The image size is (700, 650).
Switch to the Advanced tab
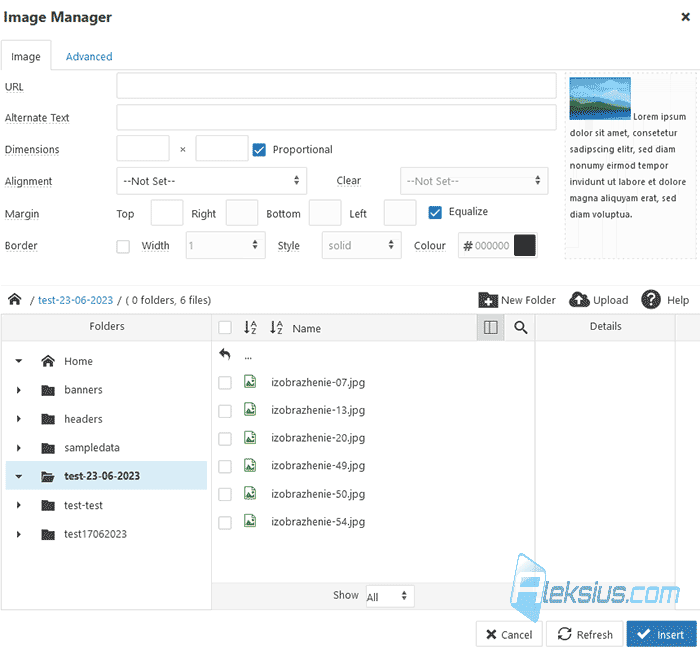pyautogui.click(x=89, y=57)
